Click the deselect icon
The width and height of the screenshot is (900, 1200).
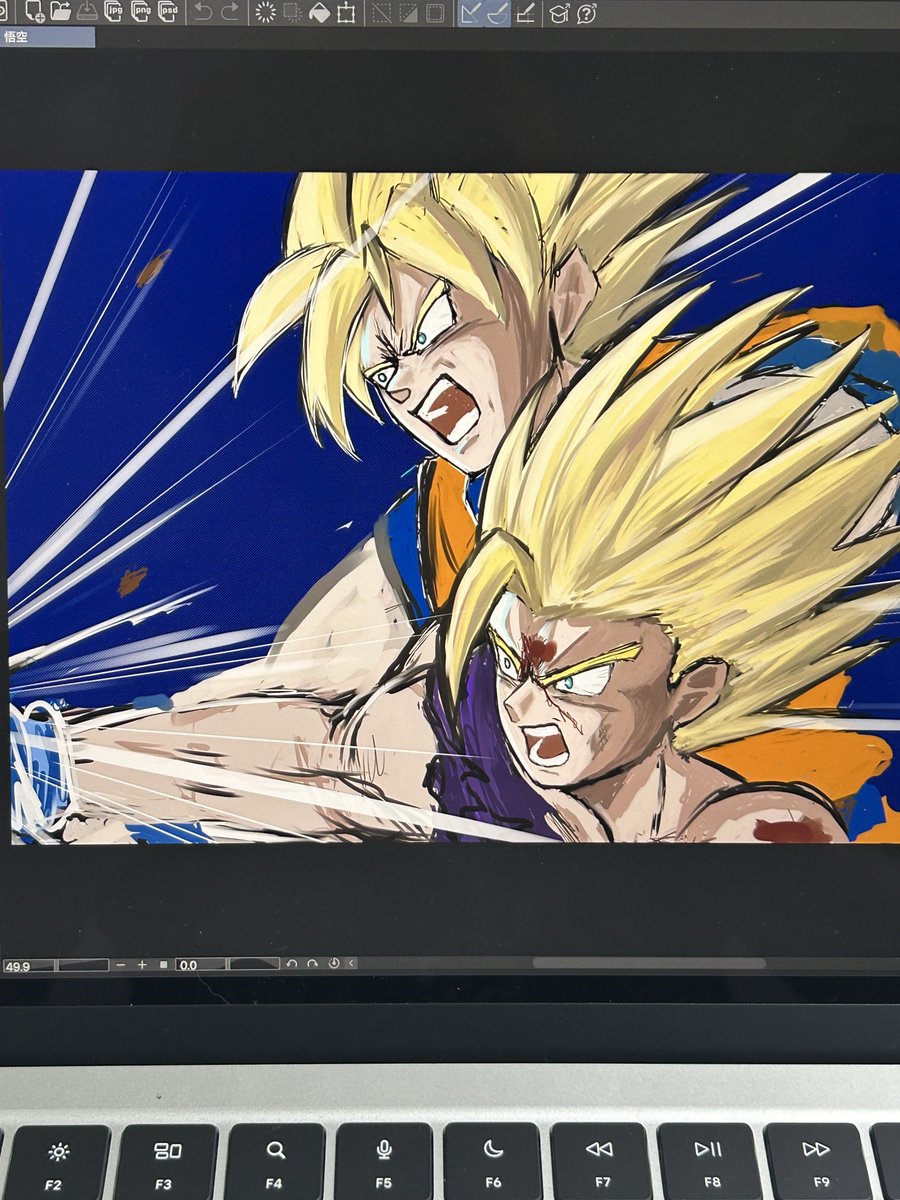[382, 12]
